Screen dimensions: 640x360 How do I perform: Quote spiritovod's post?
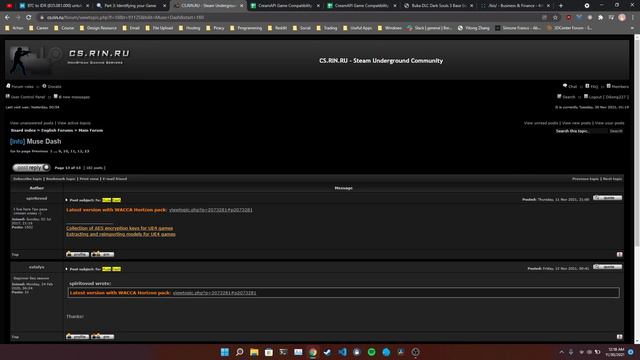pos(607,198)
